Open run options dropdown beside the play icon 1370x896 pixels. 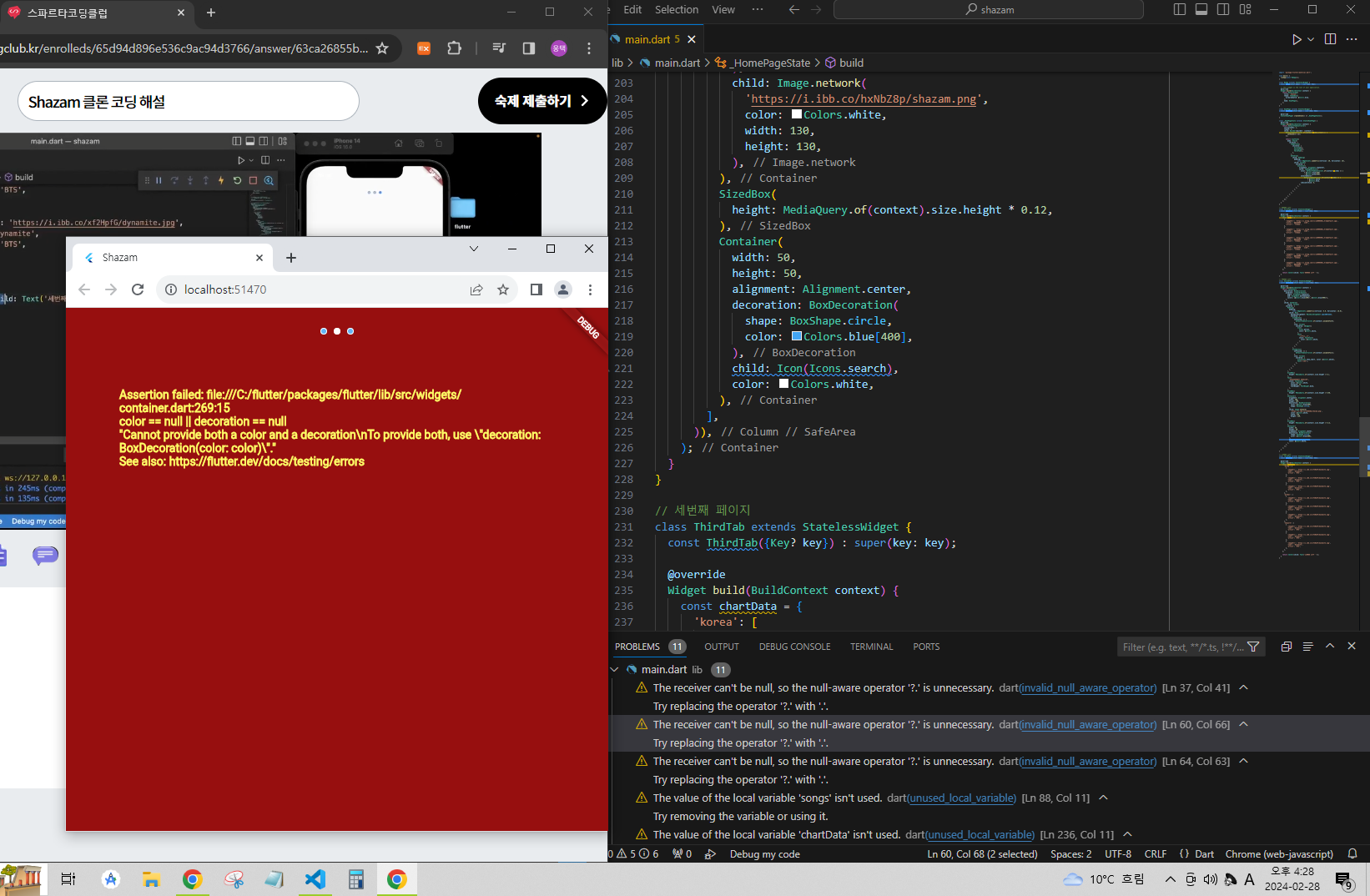click(1311, 39)
